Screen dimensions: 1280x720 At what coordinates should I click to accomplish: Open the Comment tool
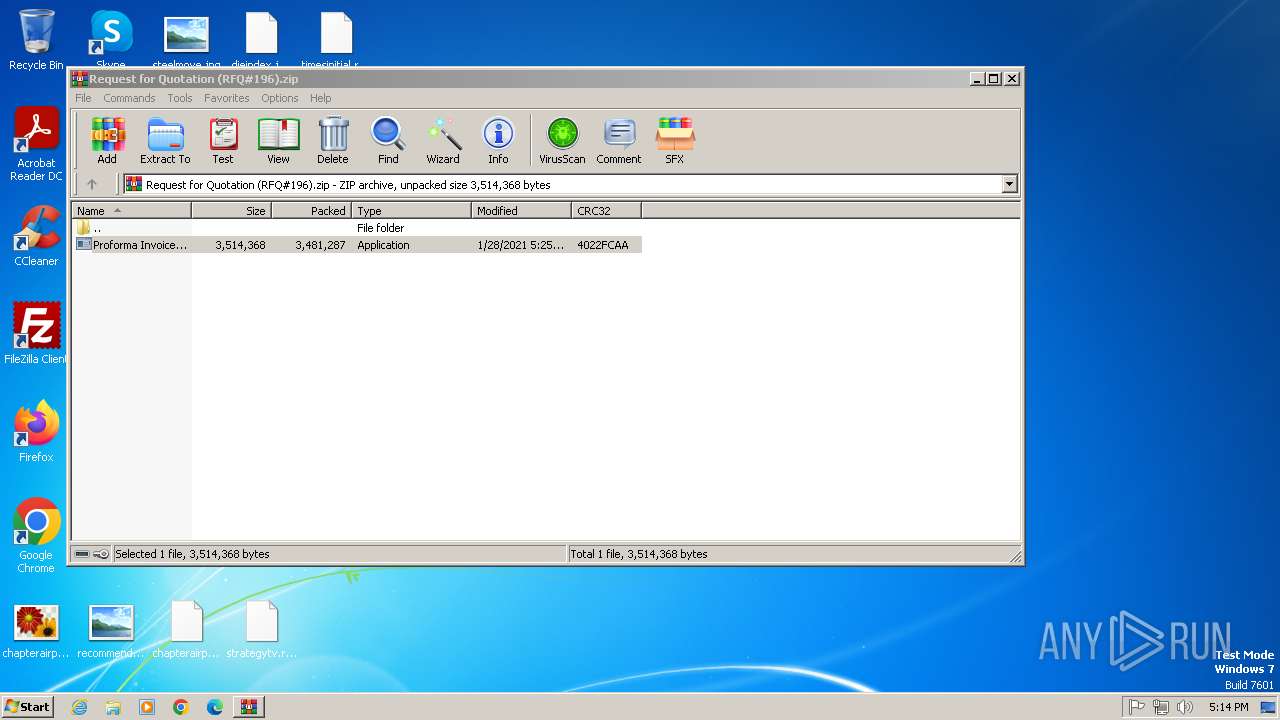[619, 140]
